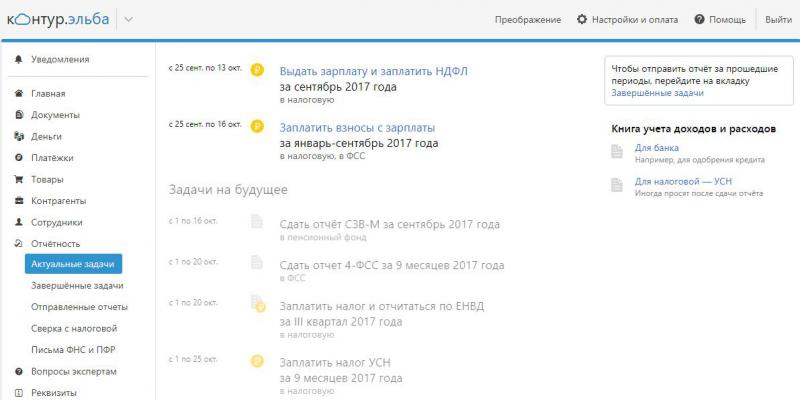Viewport: 800px width, 400px height.
Task: Follow the Завершённые задачи link in info box
Action: coord(657,93)
